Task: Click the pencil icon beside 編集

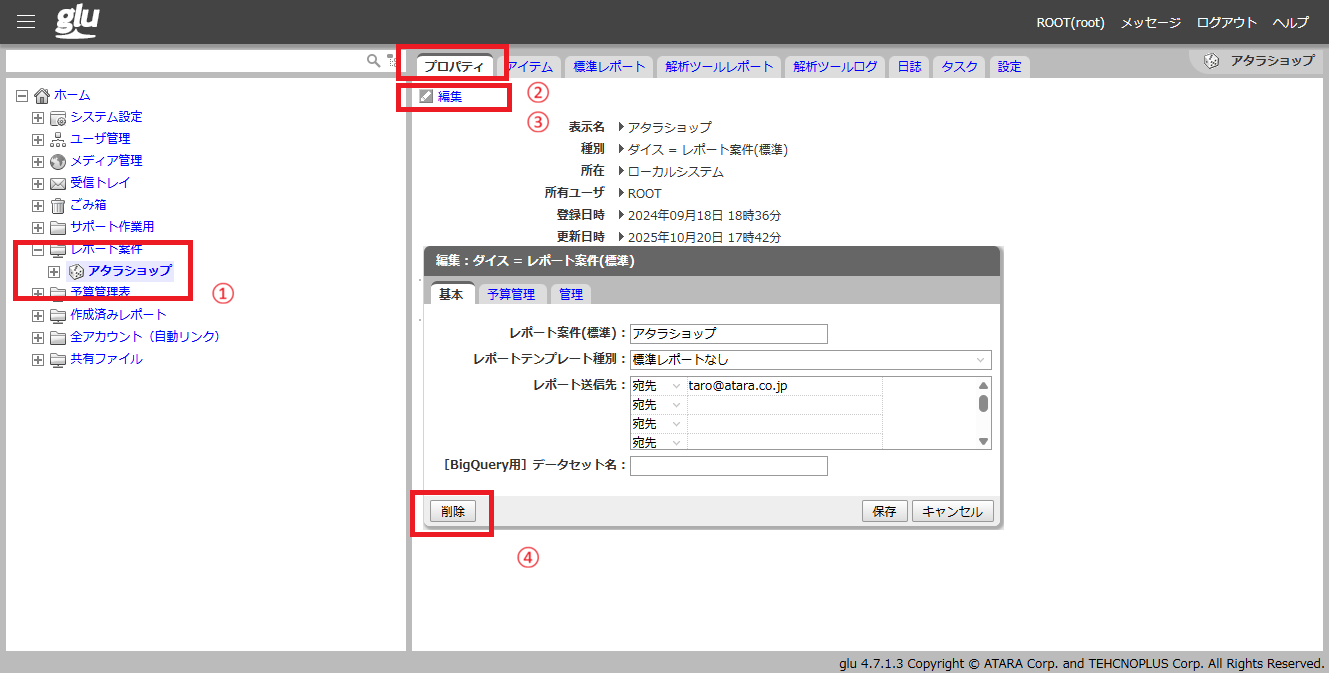Action: click(x=427, y=96)
